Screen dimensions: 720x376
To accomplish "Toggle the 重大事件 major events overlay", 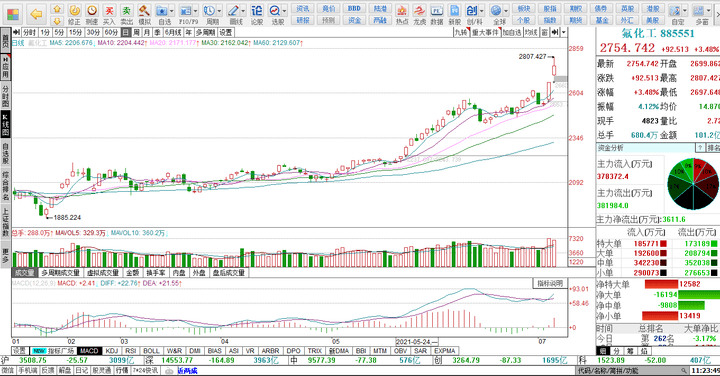I will tap(485, 33).
